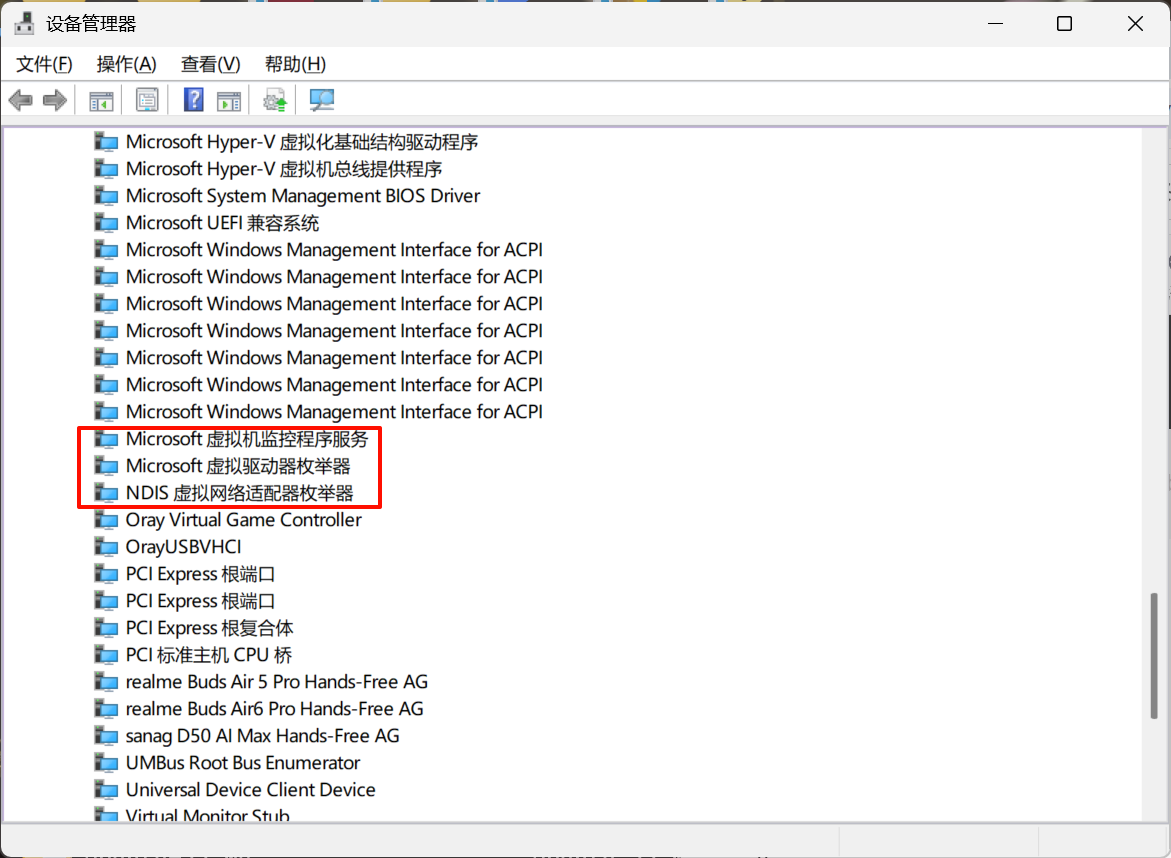Click the Scan for hardware changes icon
Viewport: 1171px width, 858px height.
(x=322, y=100)
